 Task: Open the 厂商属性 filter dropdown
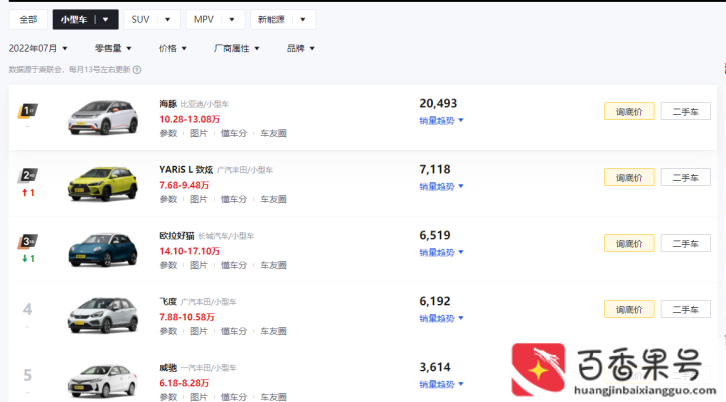point(236,48)
